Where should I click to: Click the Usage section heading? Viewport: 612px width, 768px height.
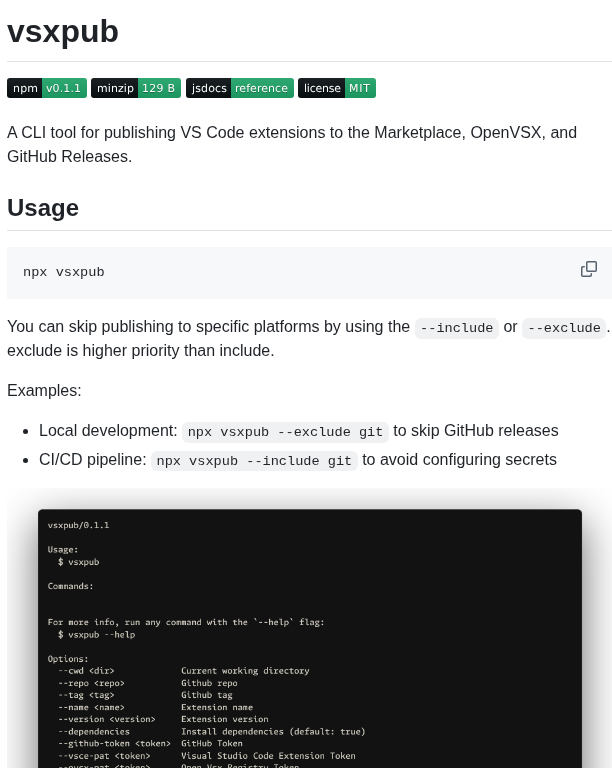(x=43, y=208)
